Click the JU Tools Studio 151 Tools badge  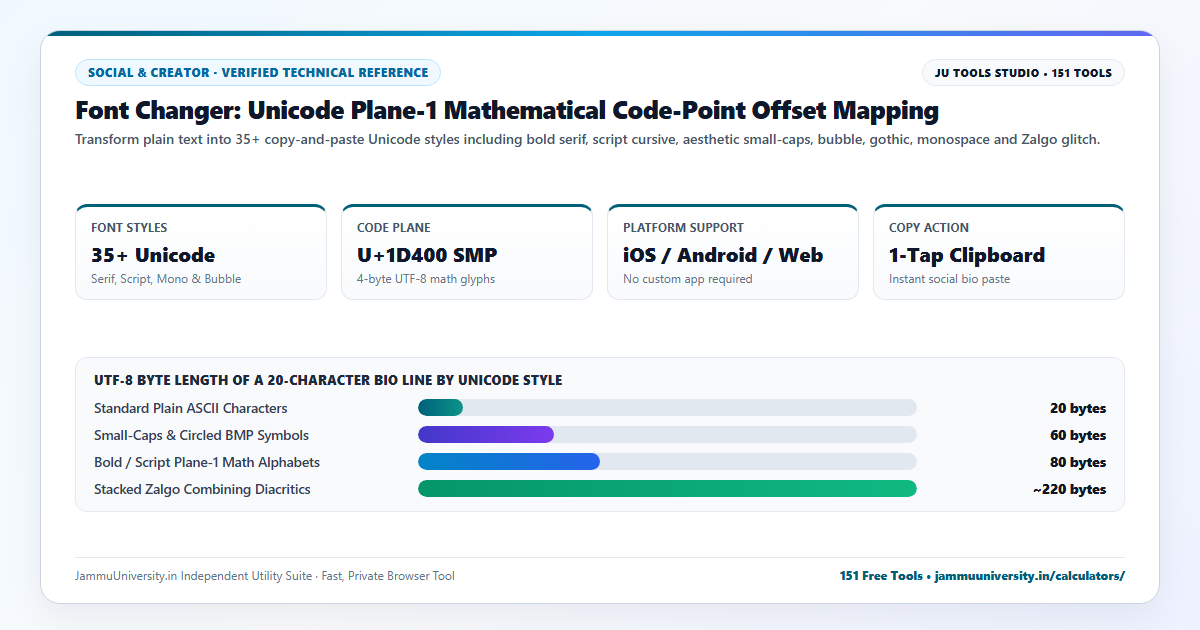coord(1023,73)
